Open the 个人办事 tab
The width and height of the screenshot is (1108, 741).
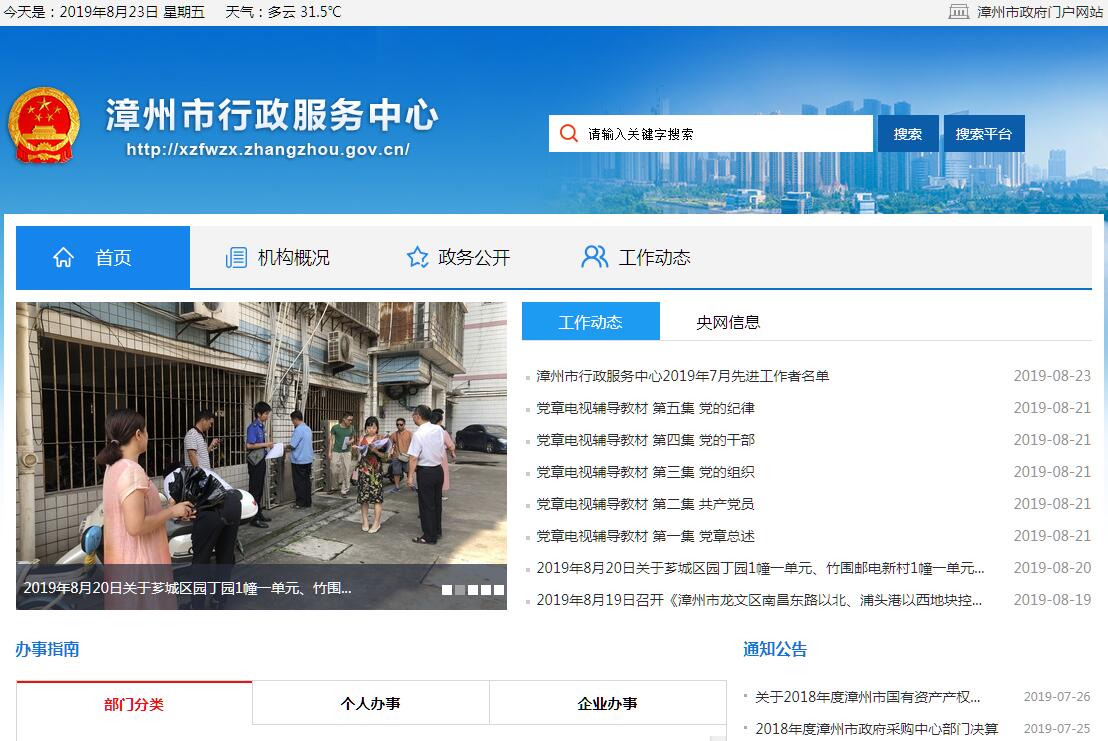[370, 704]
